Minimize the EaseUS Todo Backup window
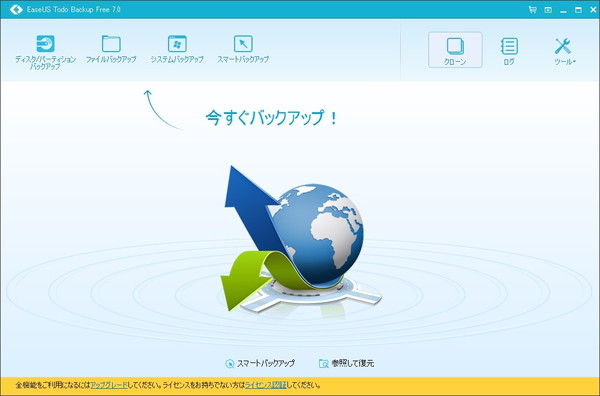Viewport: 600px width, 396px height. pos(563,10)
